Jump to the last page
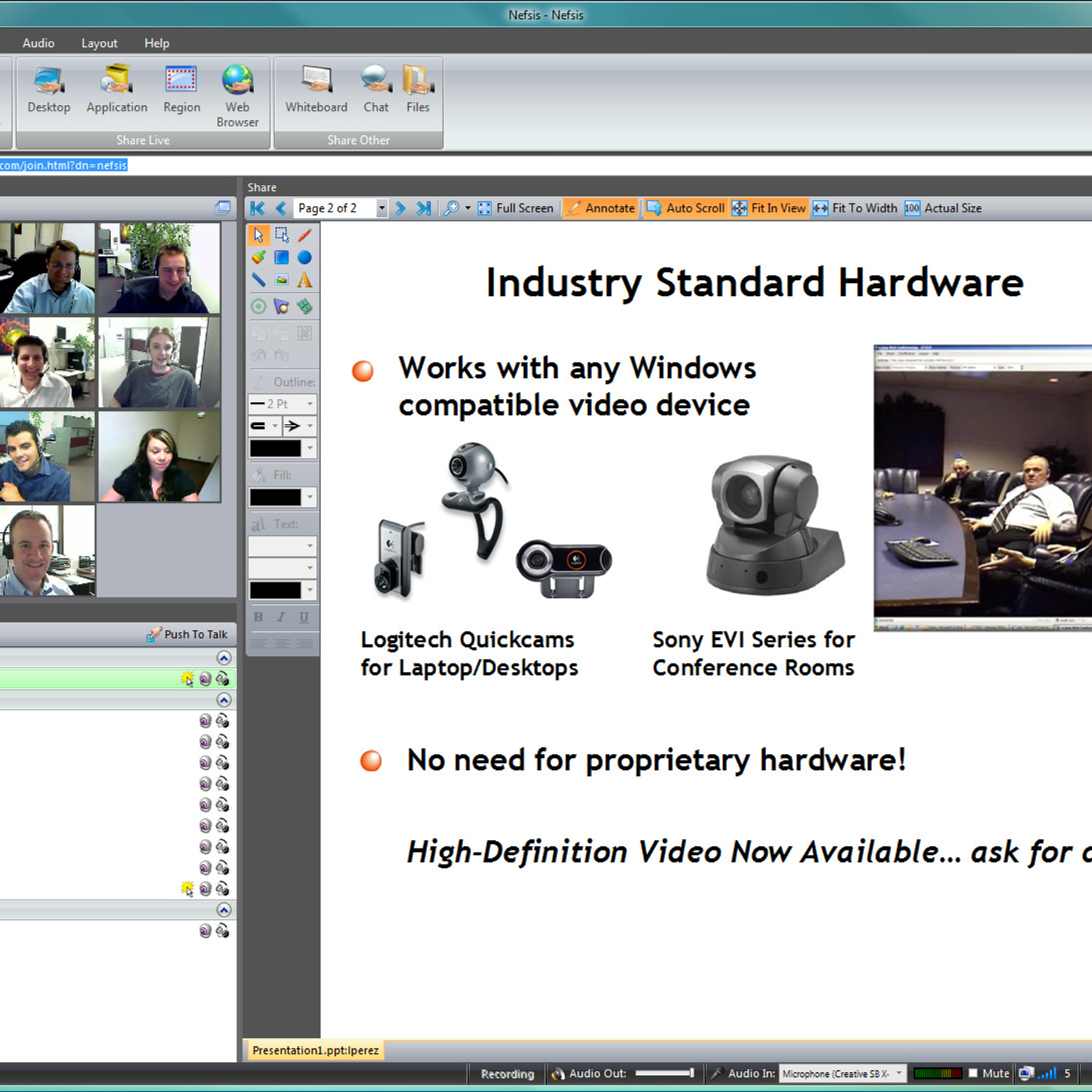 point(424,208)
